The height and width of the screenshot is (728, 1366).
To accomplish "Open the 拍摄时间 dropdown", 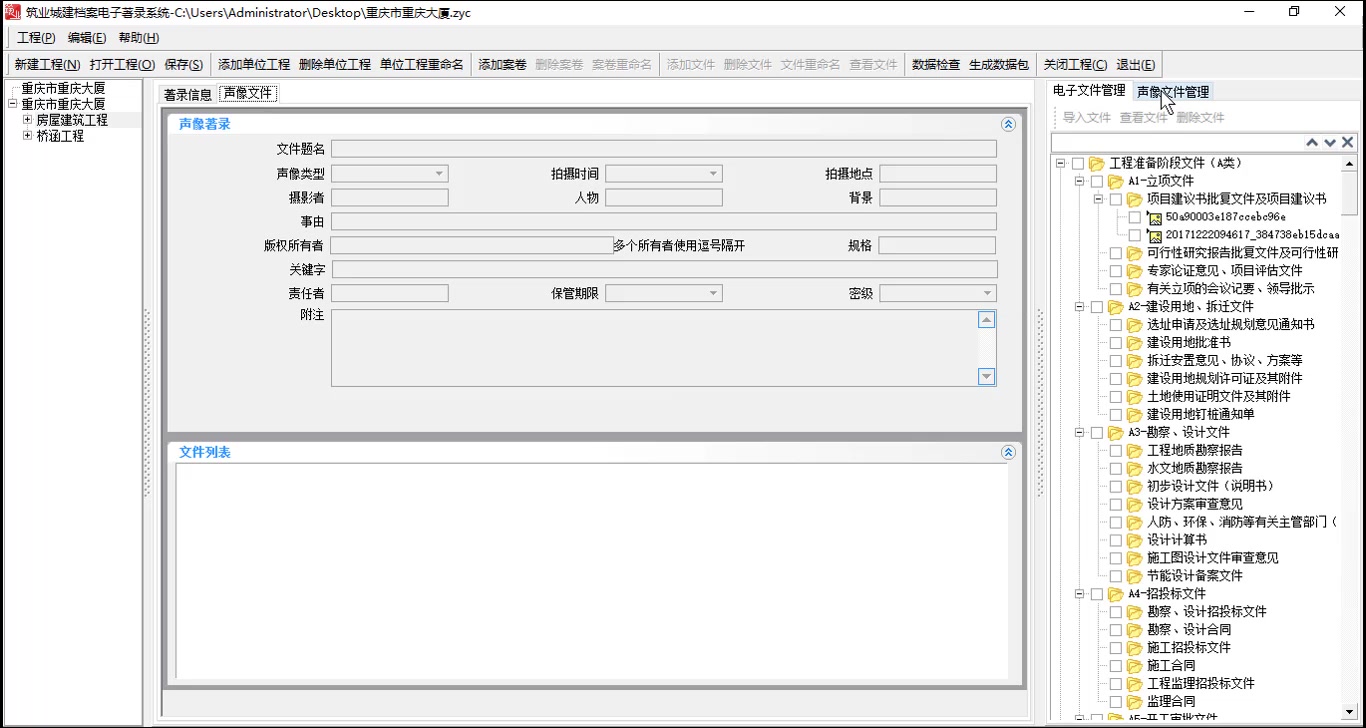I will [713, 173].
